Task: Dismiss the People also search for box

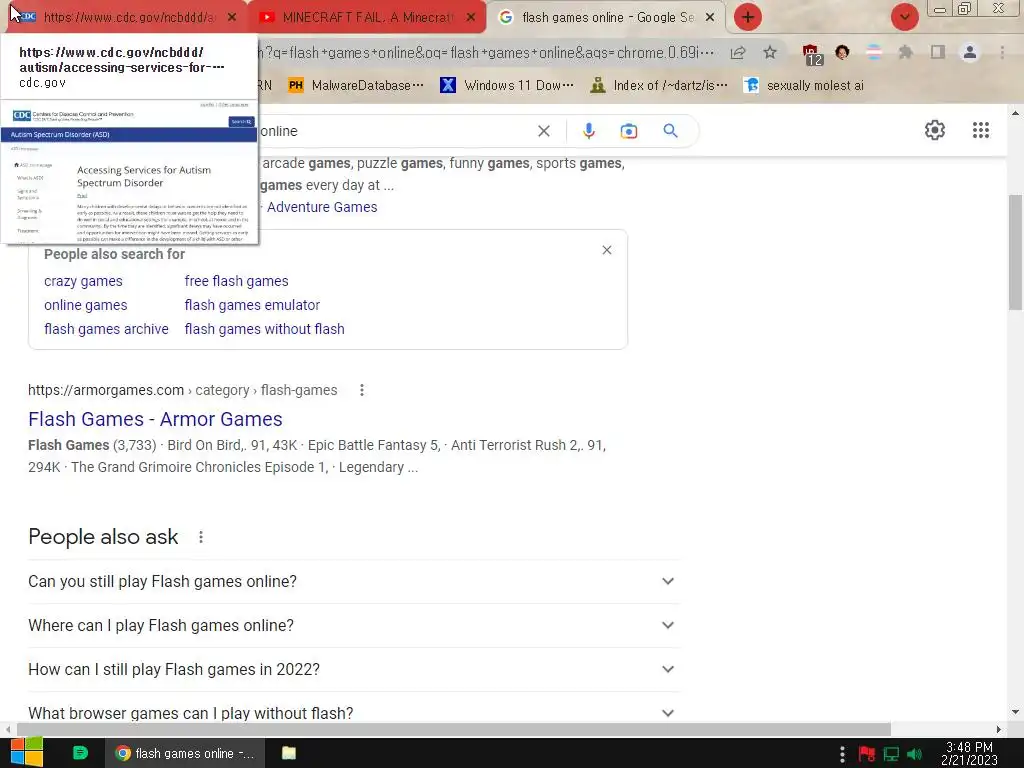Action: (607, 250)
